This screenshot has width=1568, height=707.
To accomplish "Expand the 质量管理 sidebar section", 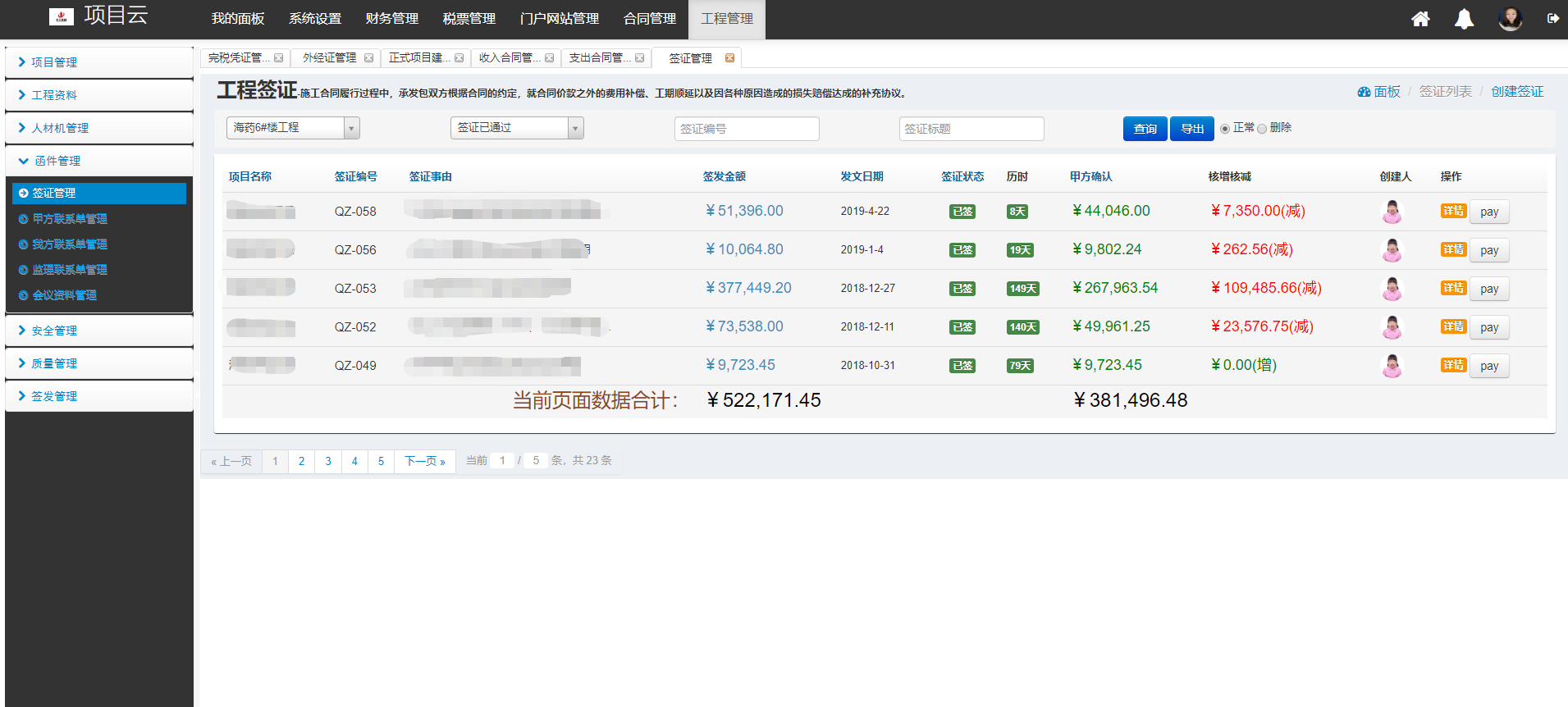I will point(99,363).
